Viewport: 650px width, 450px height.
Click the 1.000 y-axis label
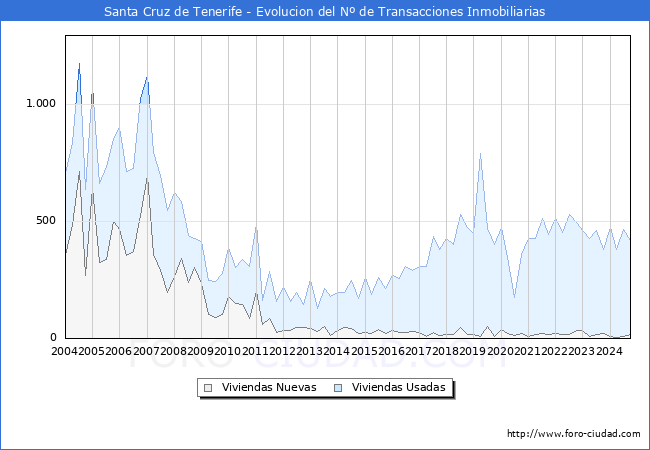point(41,103)
